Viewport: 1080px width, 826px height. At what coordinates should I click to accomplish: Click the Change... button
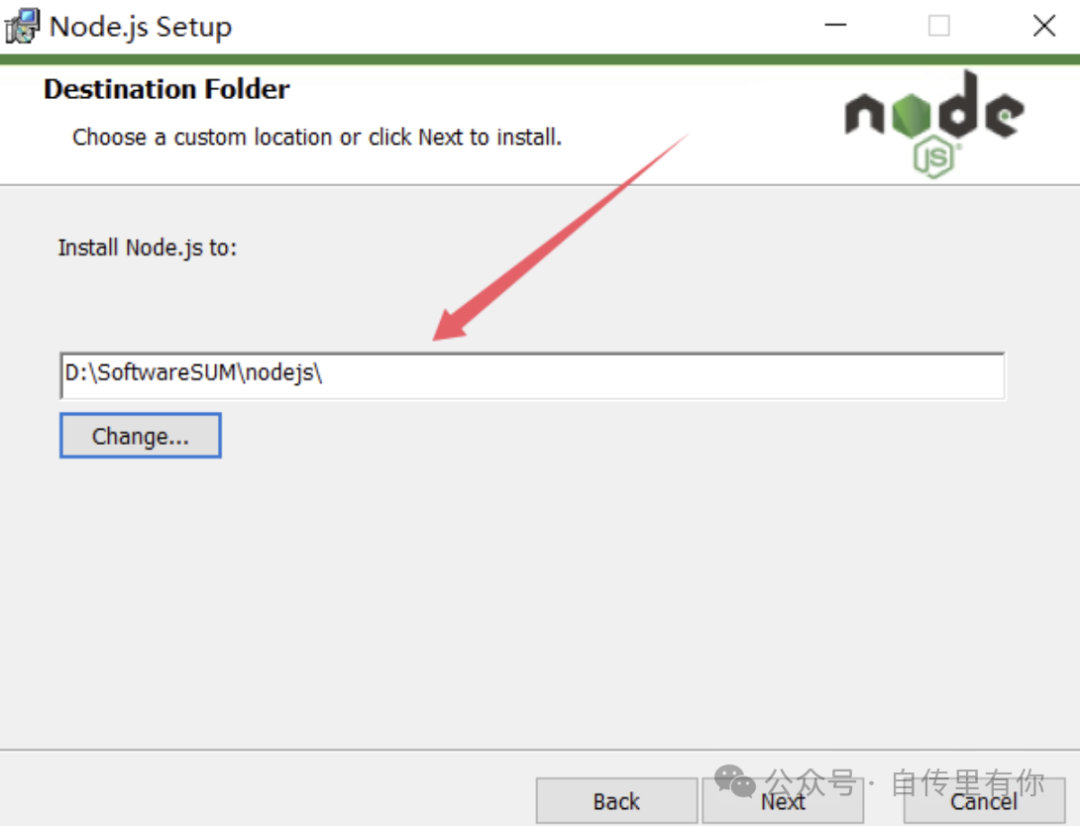141,435
